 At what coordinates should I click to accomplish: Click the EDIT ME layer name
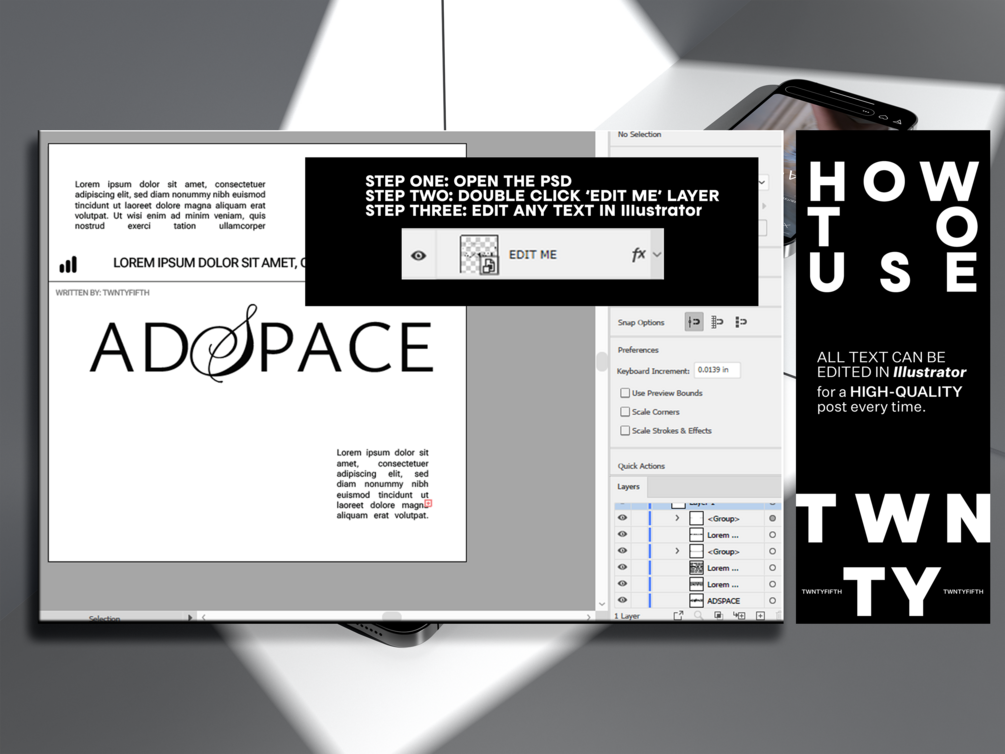pyautogui.click(x=533, y=255)
